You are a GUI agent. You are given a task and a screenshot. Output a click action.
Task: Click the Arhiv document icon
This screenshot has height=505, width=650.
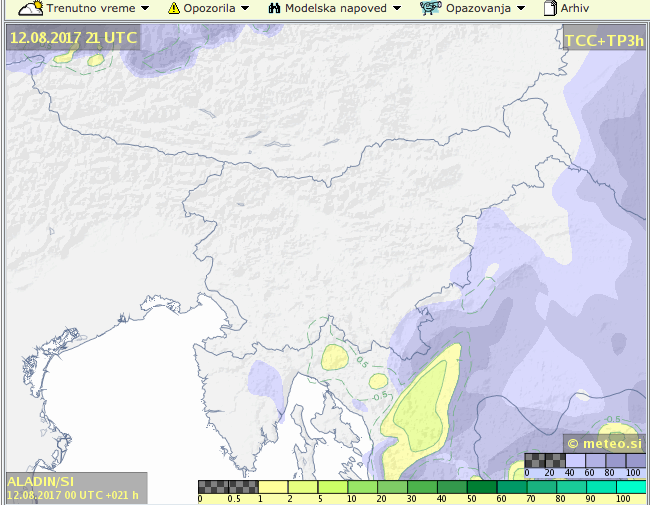549,8
